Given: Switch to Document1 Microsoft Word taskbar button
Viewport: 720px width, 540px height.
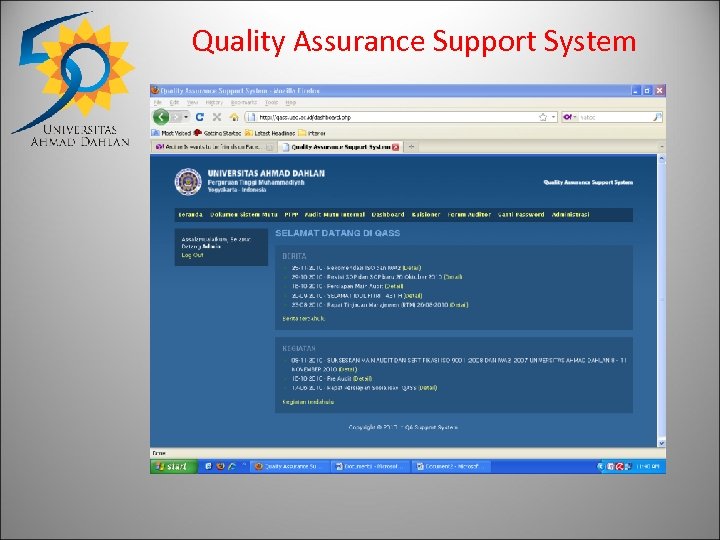Looking at the screenshot, I should click(x=371, y=467).
